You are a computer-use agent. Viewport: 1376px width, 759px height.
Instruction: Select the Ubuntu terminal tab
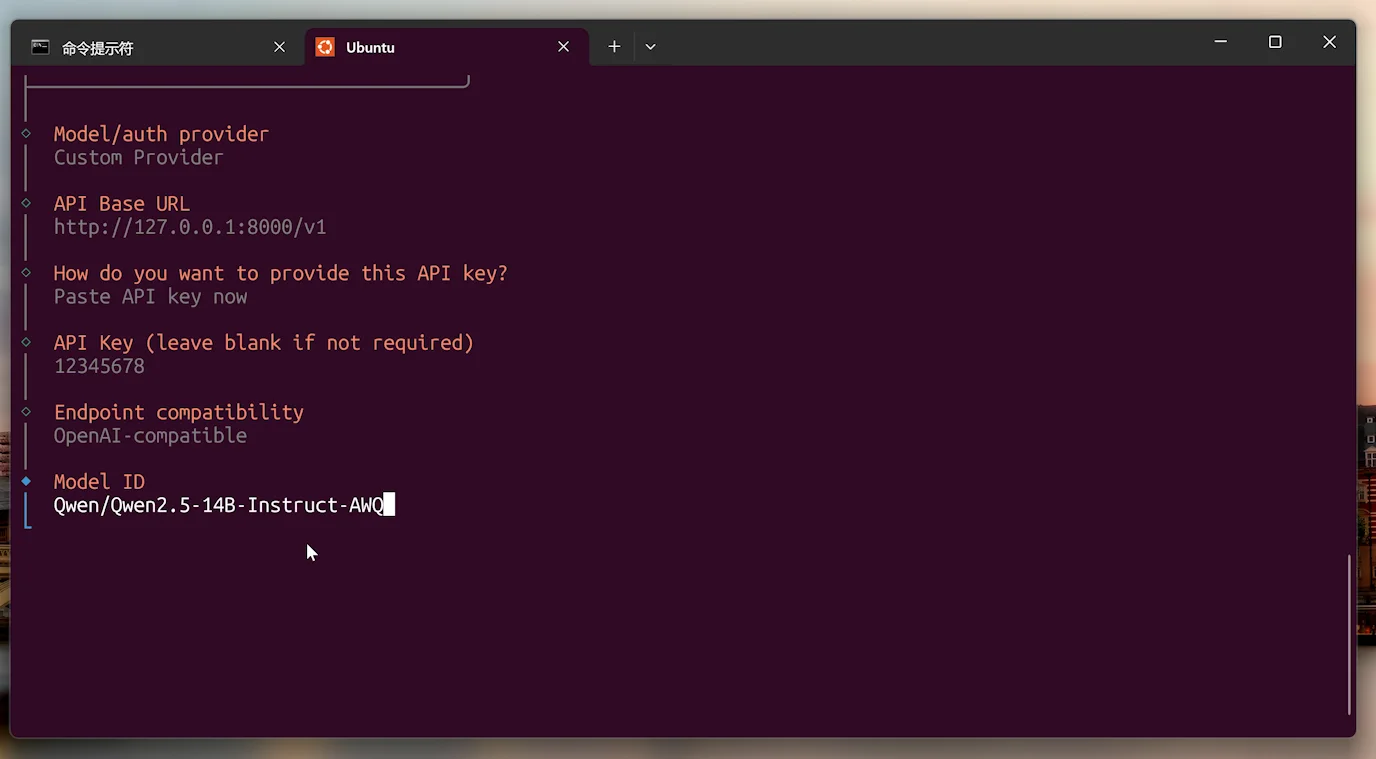tap(445, 47)
